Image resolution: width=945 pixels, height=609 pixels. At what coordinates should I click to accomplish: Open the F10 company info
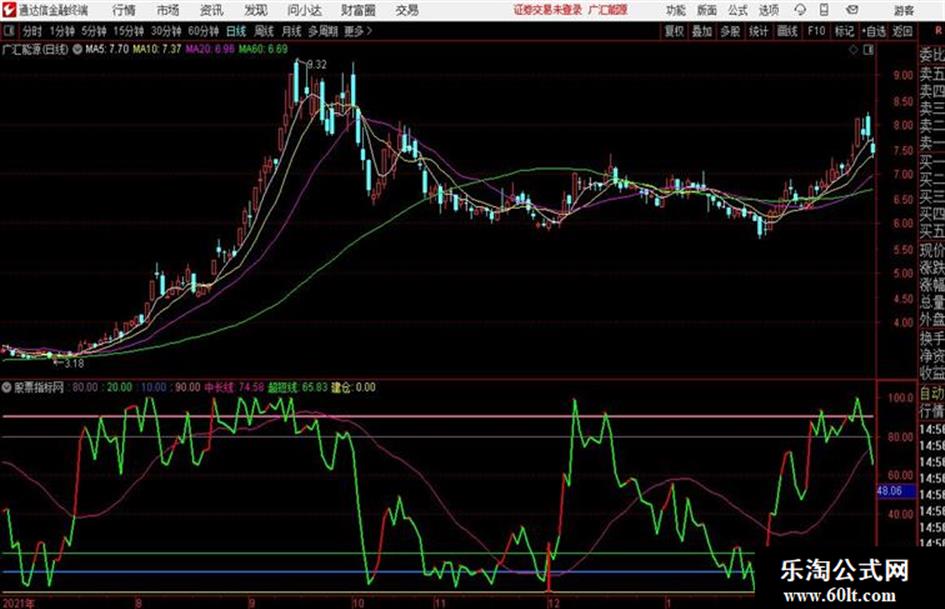(816, 31)
